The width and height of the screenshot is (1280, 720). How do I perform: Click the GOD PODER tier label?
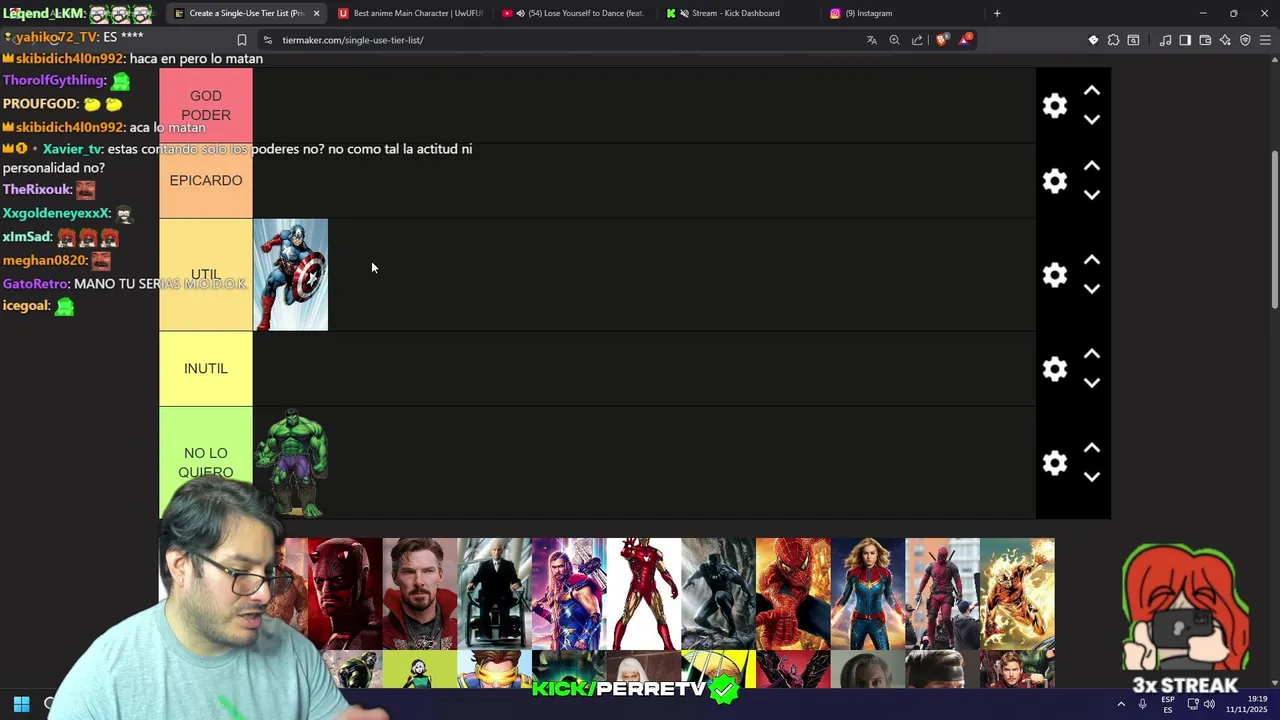tap(206, 106)
